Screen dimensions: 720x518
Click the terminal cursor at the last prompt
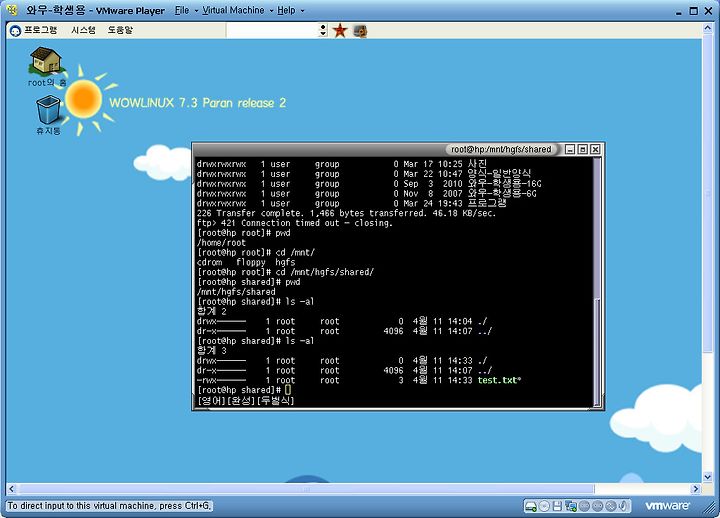288,390
